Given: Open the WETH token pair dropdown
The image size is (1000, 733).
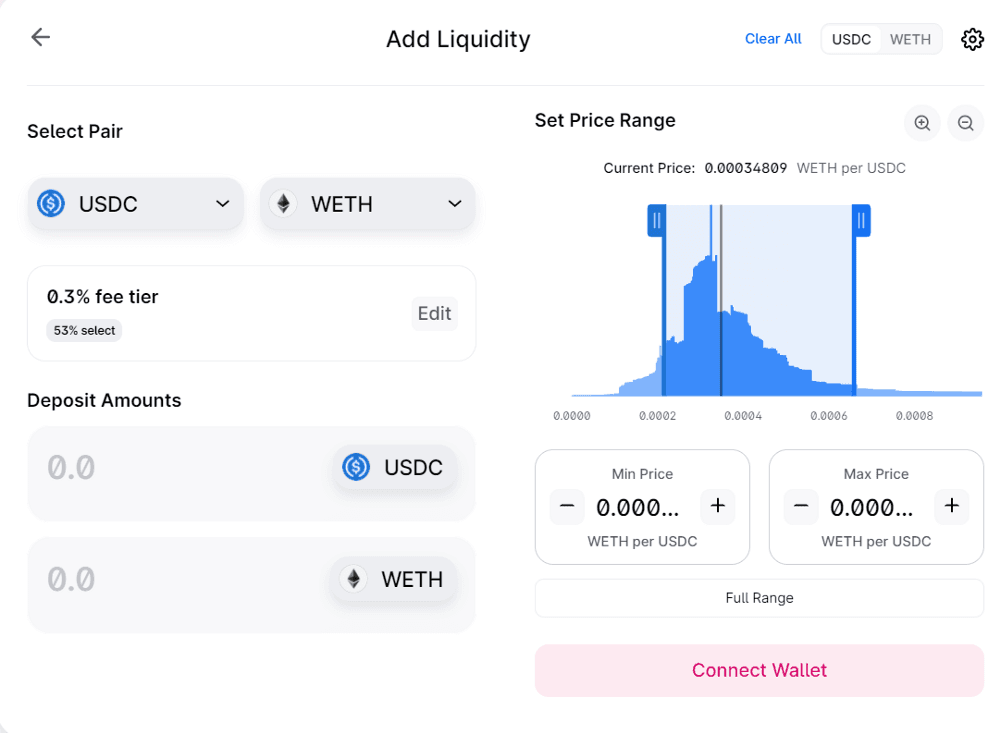Looking at the screenshot, I should (367, 204).
